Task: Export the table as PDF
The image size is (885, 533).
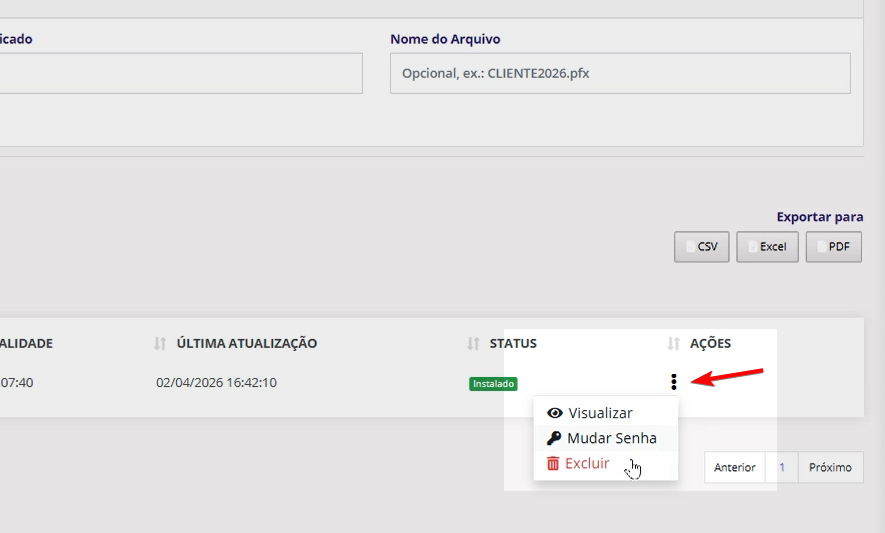Action: pos(833,247)
